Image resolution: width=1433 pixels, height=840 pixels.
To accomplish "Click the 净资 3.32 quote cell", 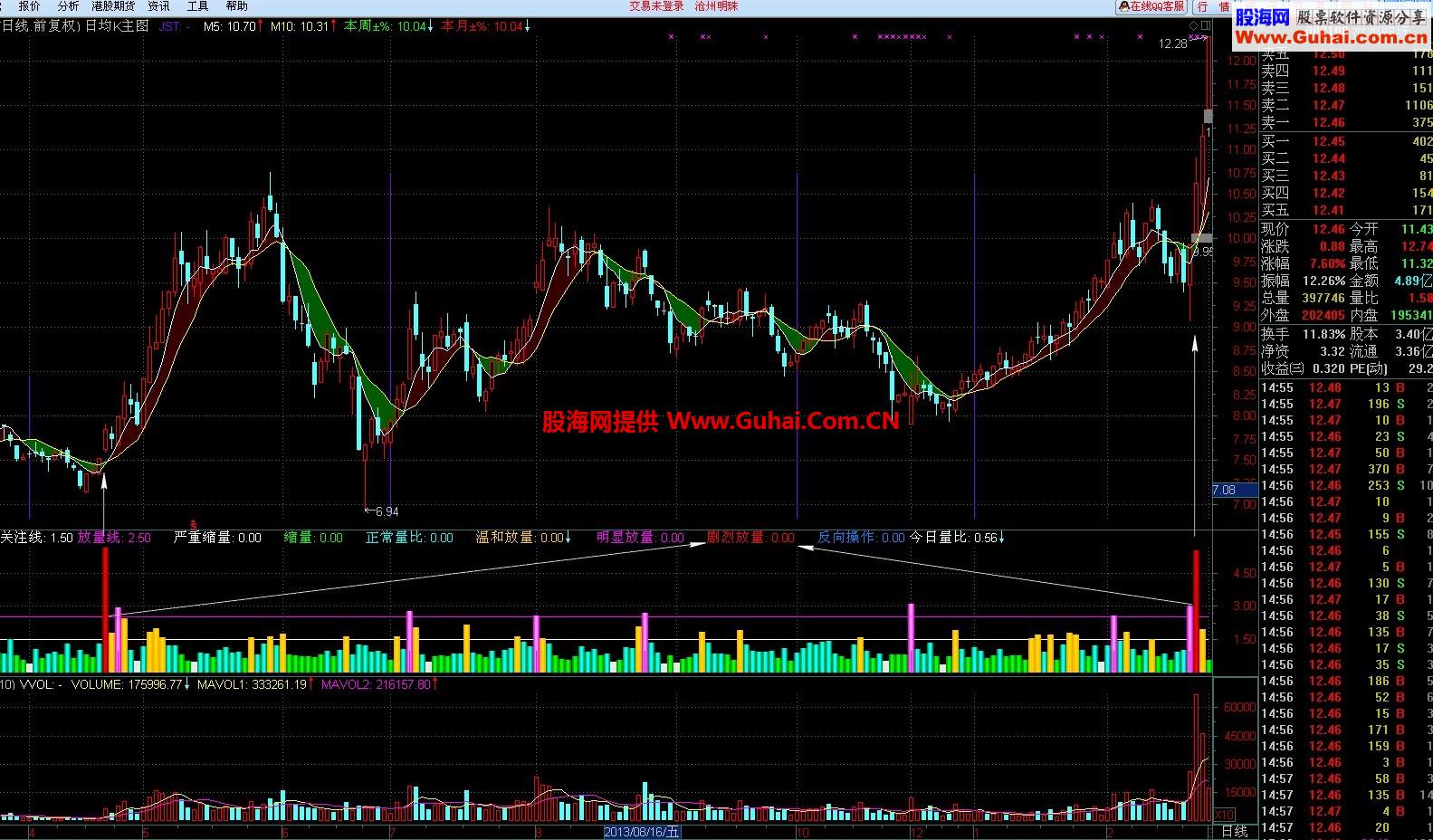I will (x=1303, y=351).
